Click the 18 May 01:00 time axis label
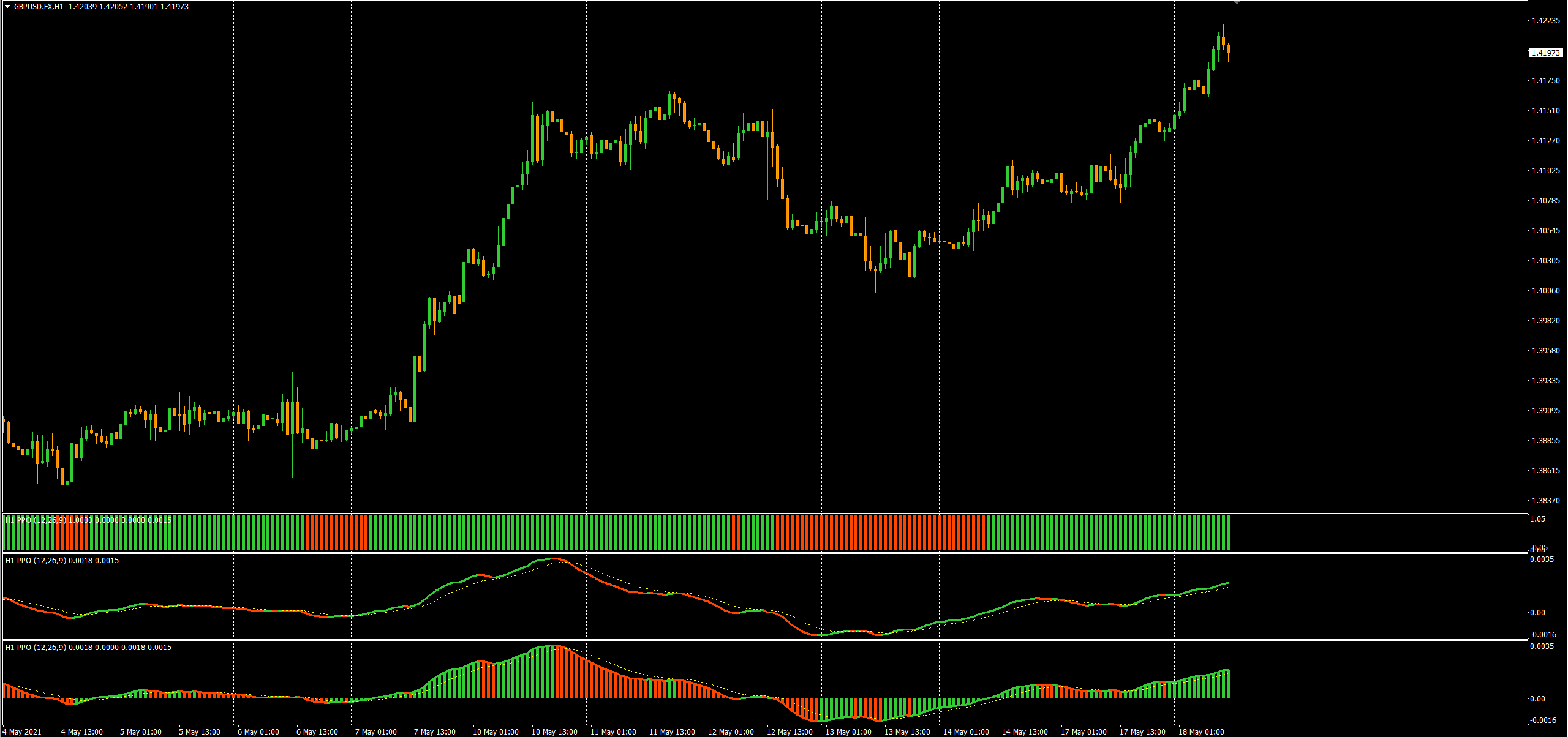Screen dimensions: 1568x737 1201,731
